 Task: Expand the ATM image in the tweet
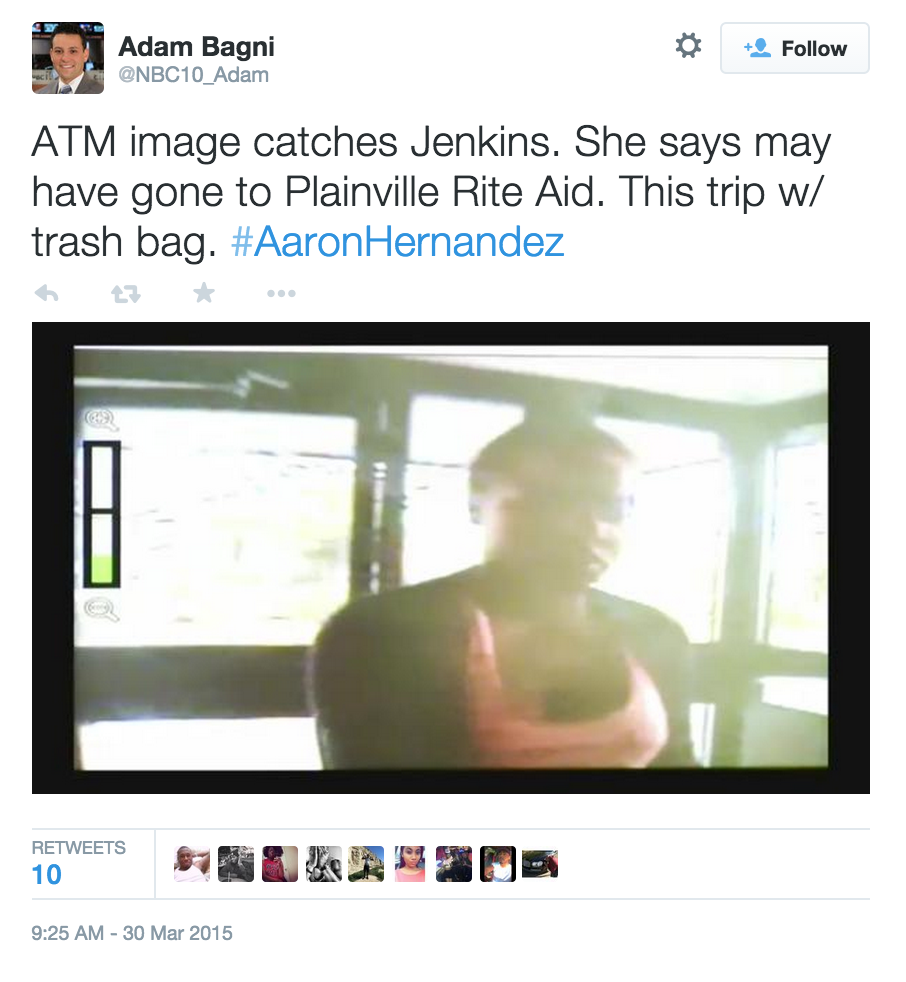click(451, 557)
